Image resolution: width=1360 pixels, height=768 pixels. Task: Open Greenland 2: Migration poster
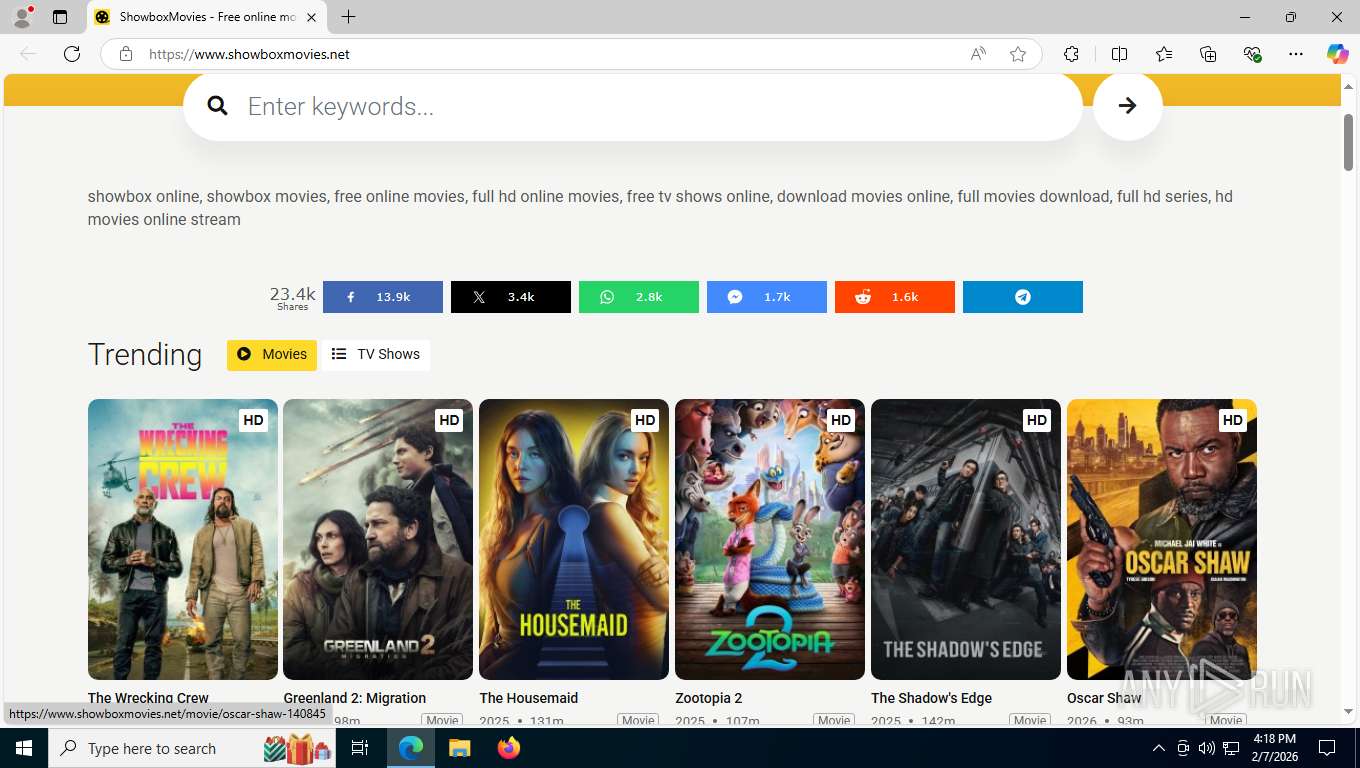378,540
